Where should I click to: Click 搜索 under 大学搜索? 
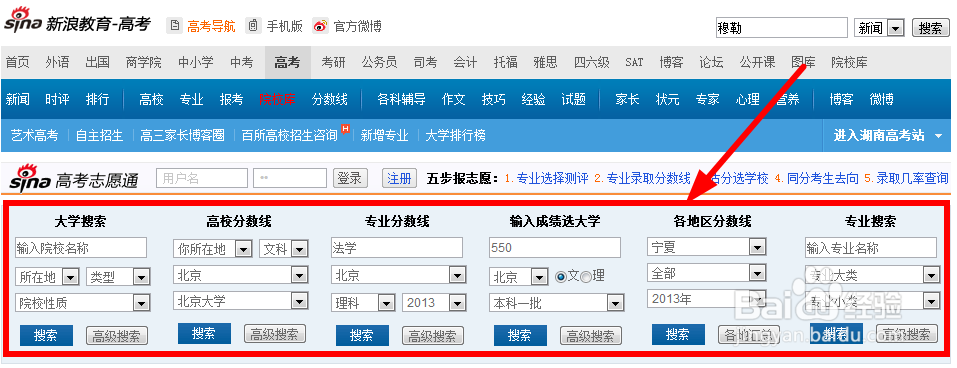46,335
